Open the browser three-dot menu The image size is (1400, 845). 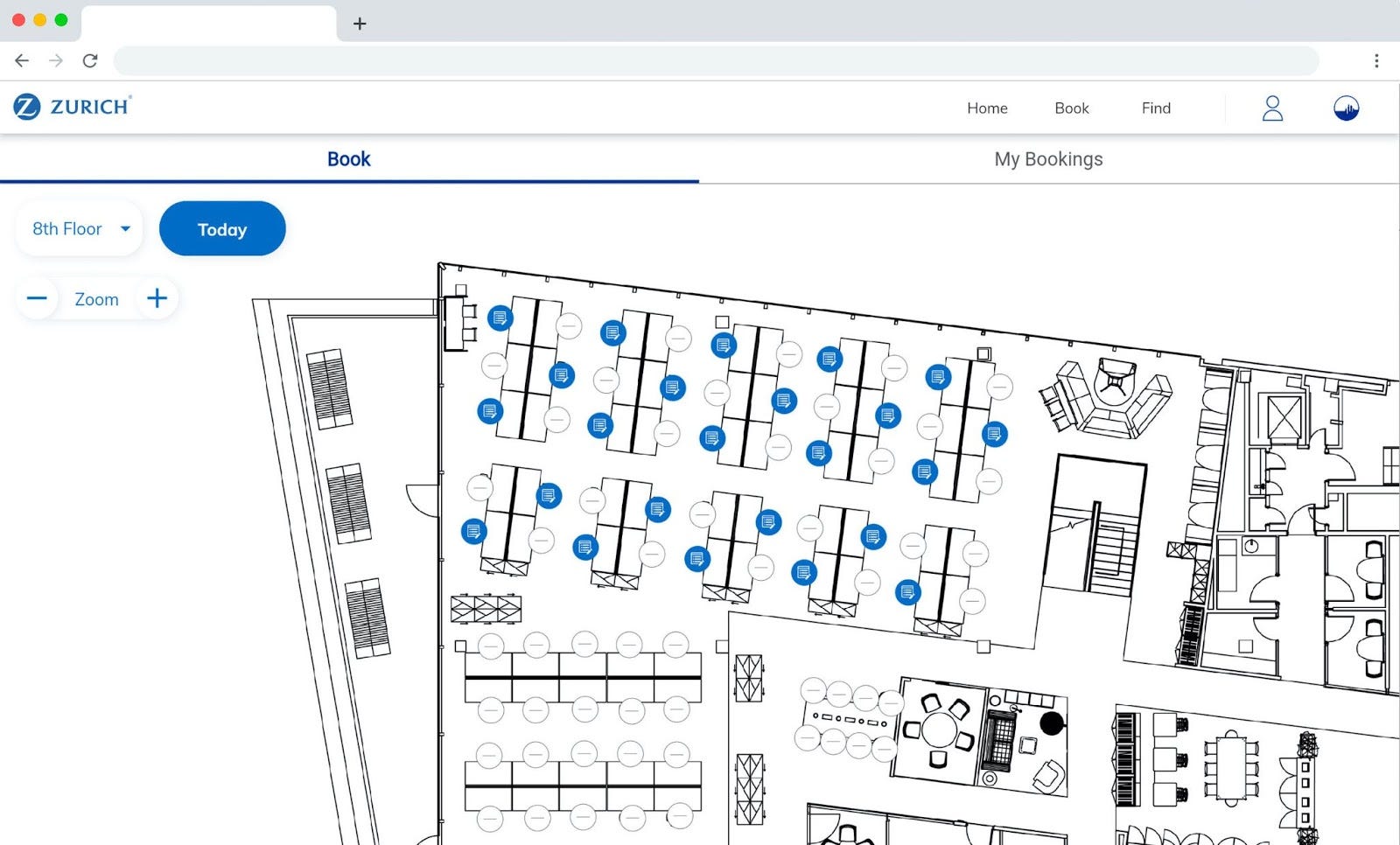1376,60
